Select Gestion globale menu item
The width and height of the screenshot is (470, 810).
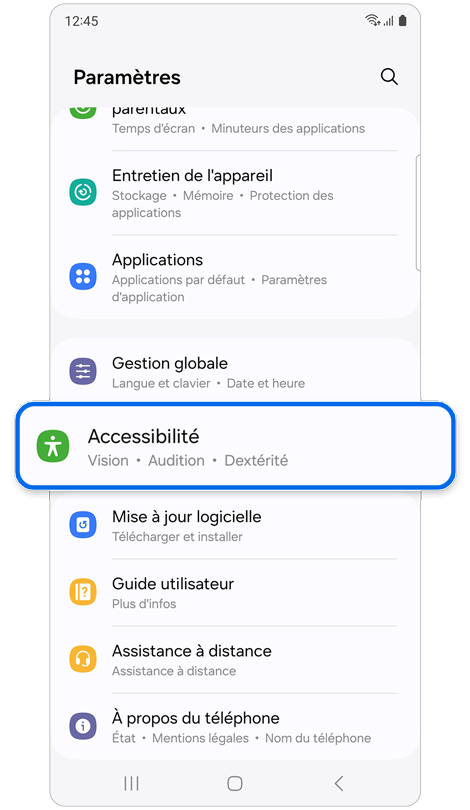[x=235, y=372]
